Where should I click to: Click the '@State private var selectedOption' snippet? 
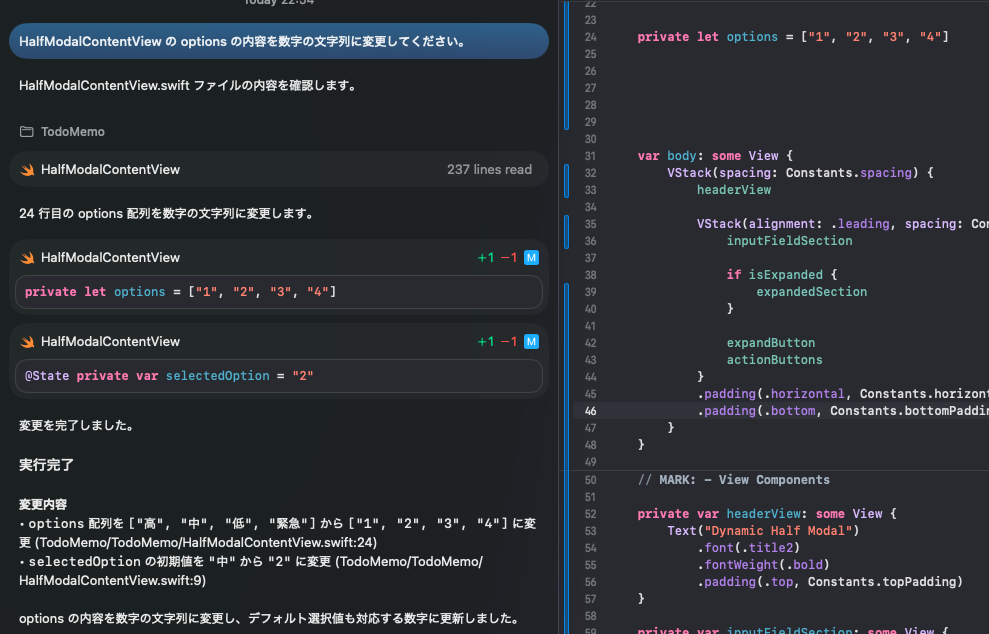tap(278, 376)
